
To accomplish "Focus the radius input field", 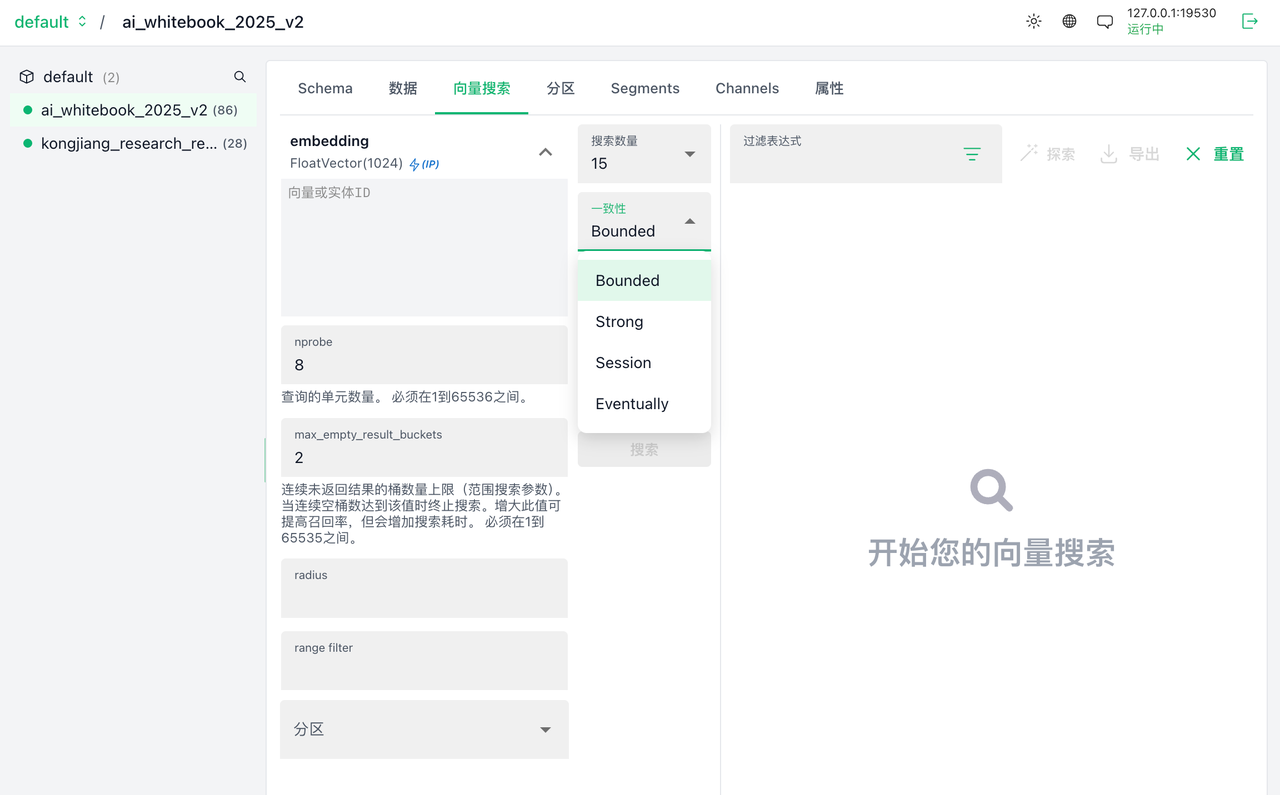I will (x=424, y=588).
